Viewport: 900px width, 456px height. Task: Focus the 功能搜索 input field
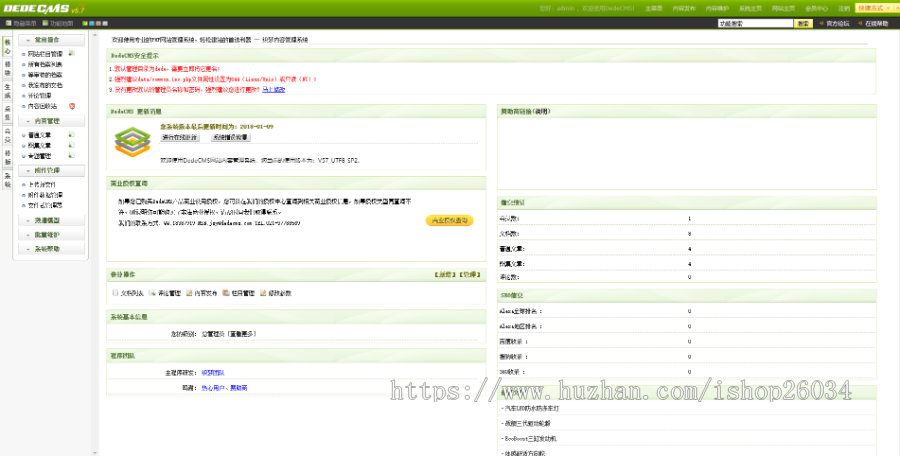tap(755, 24)
